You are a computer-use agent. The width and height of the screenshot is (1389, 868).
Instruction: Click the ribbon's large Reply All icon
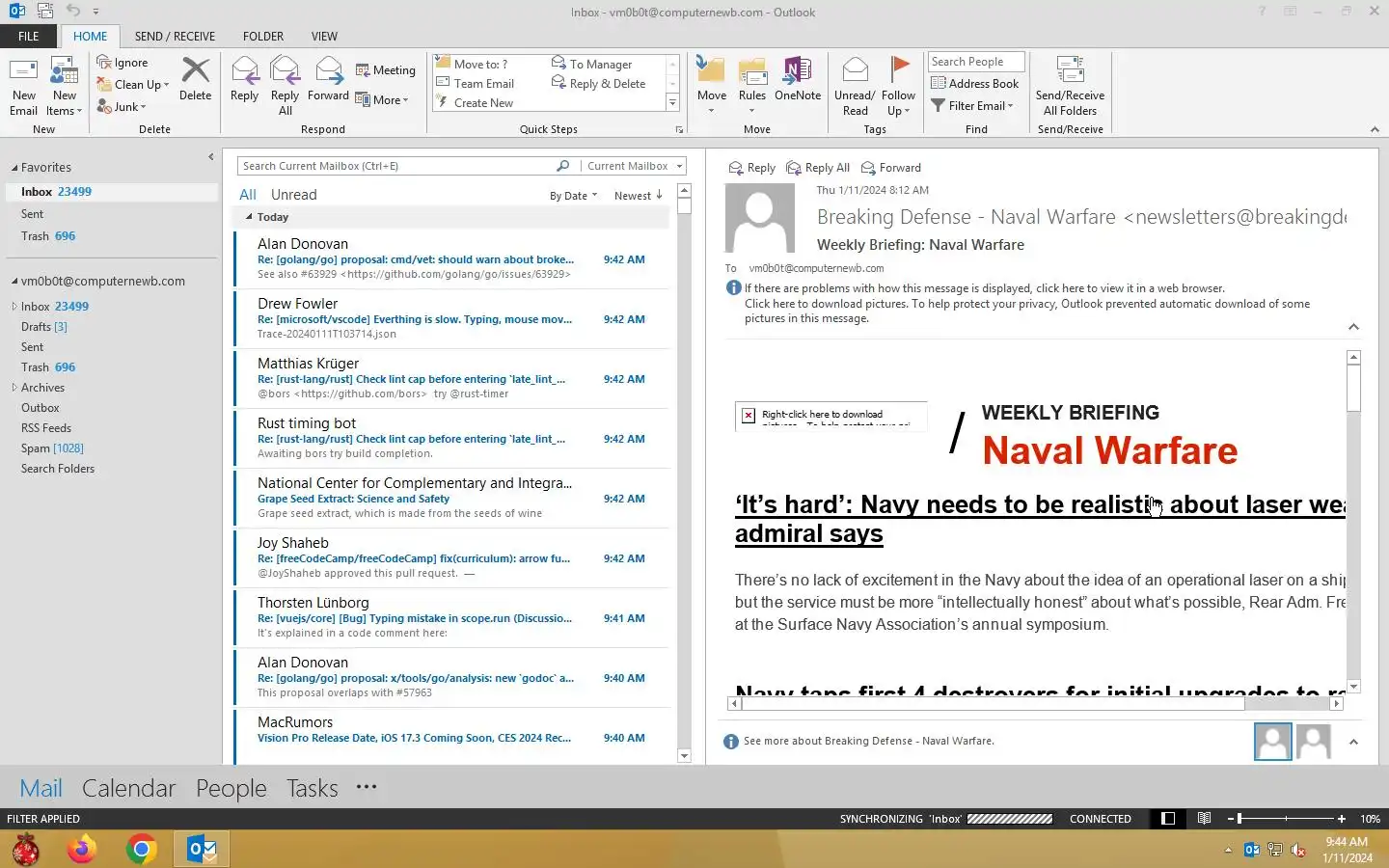(285, 87)
